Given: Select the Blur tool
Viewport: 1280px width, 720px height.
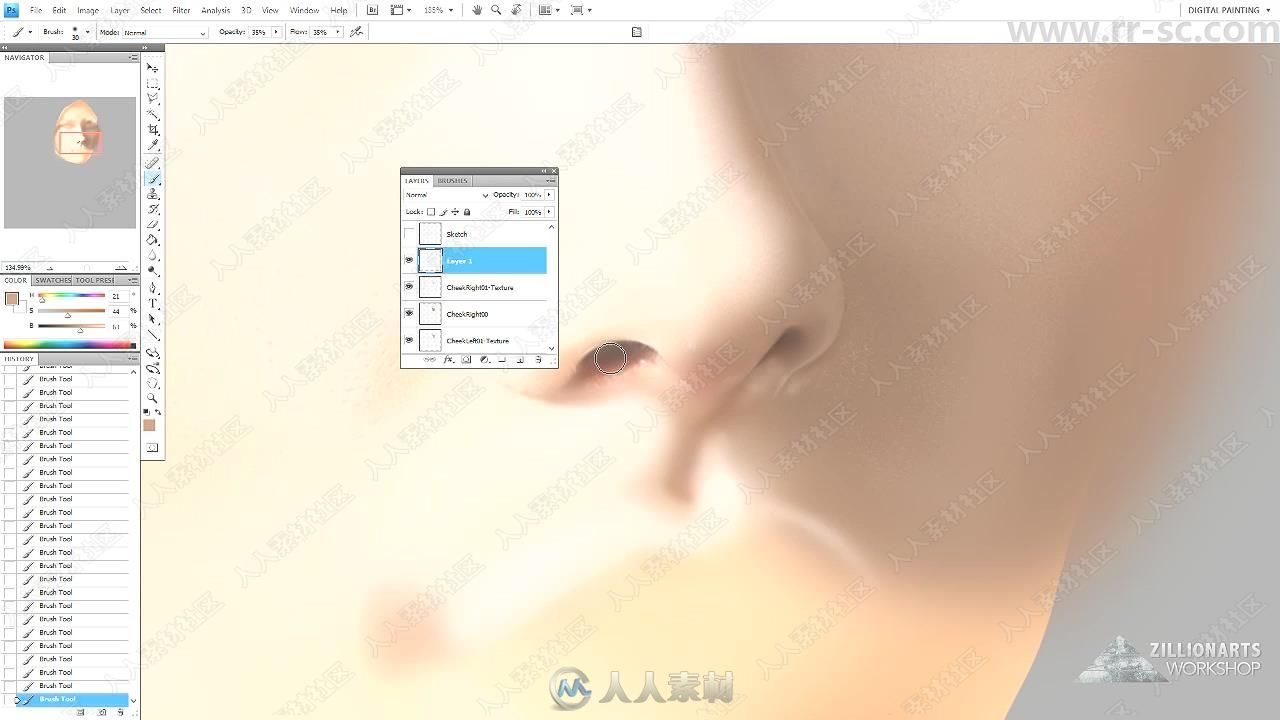Looking at the screenshot, I should [x=153, y=256].
